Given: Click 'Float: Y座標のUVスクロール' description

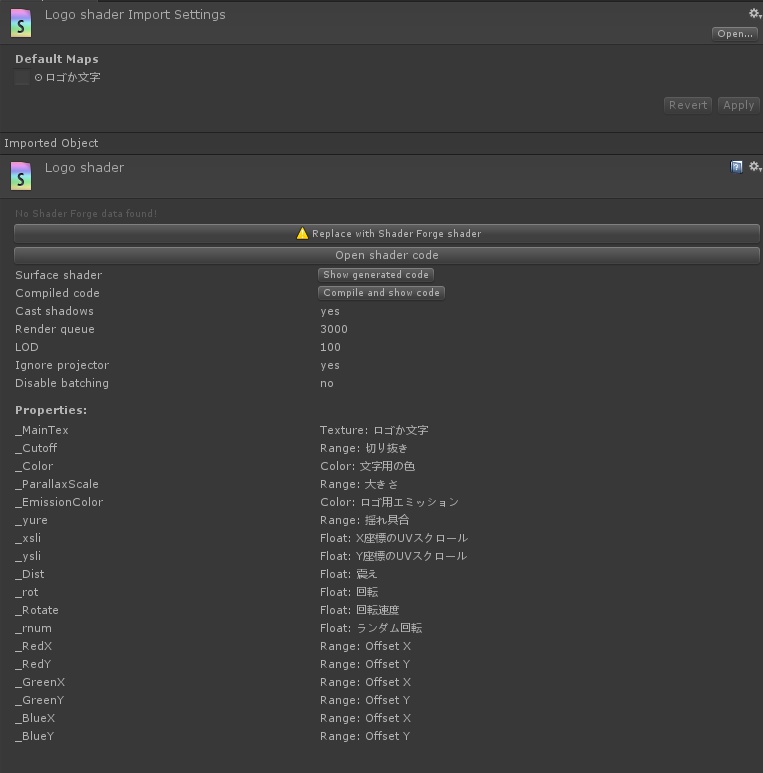Looking at the screenshot, I should tap(393, 556).
